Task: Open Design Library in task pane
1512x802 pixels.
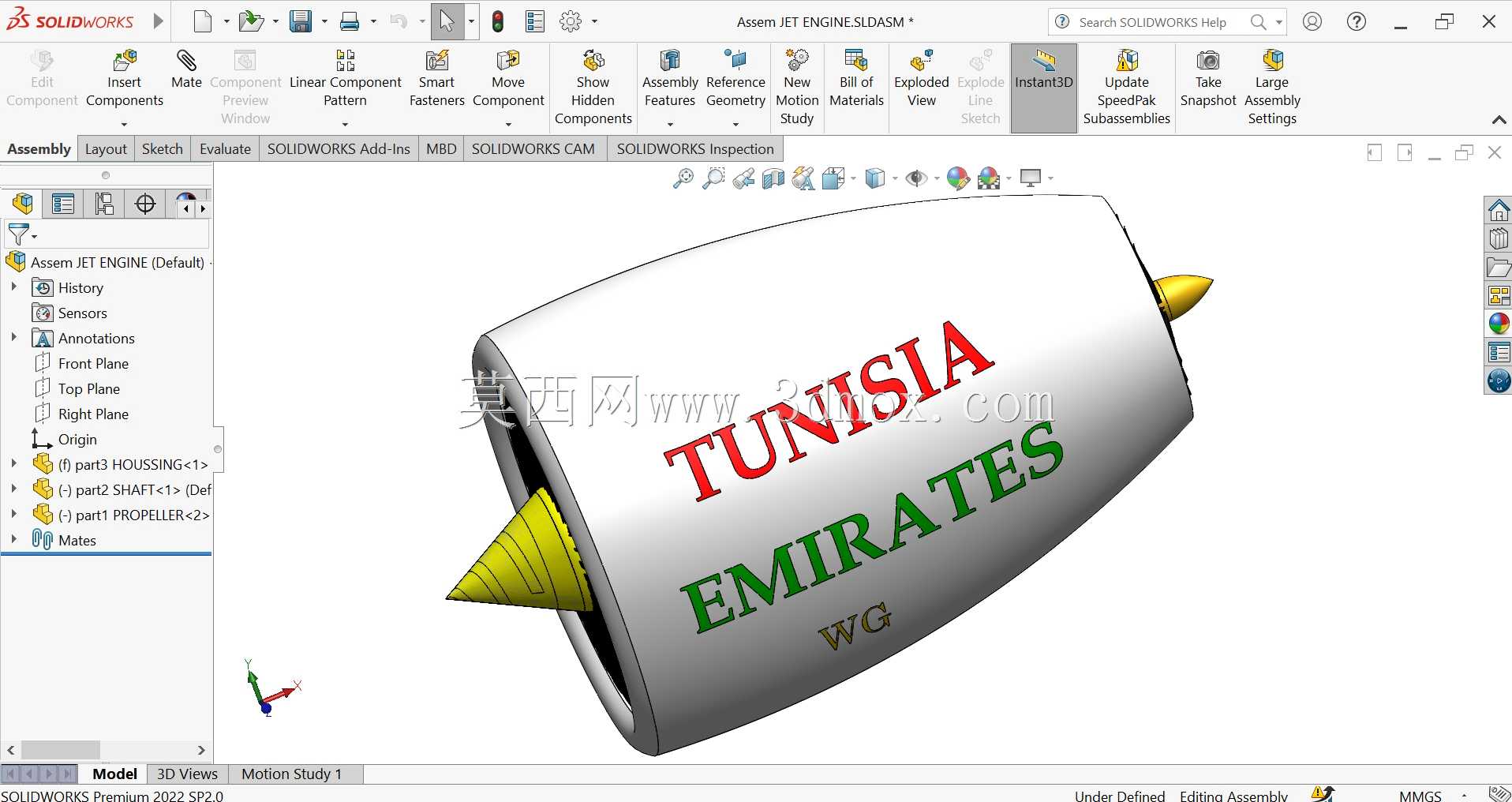Action: click(x=1498, y=238)
